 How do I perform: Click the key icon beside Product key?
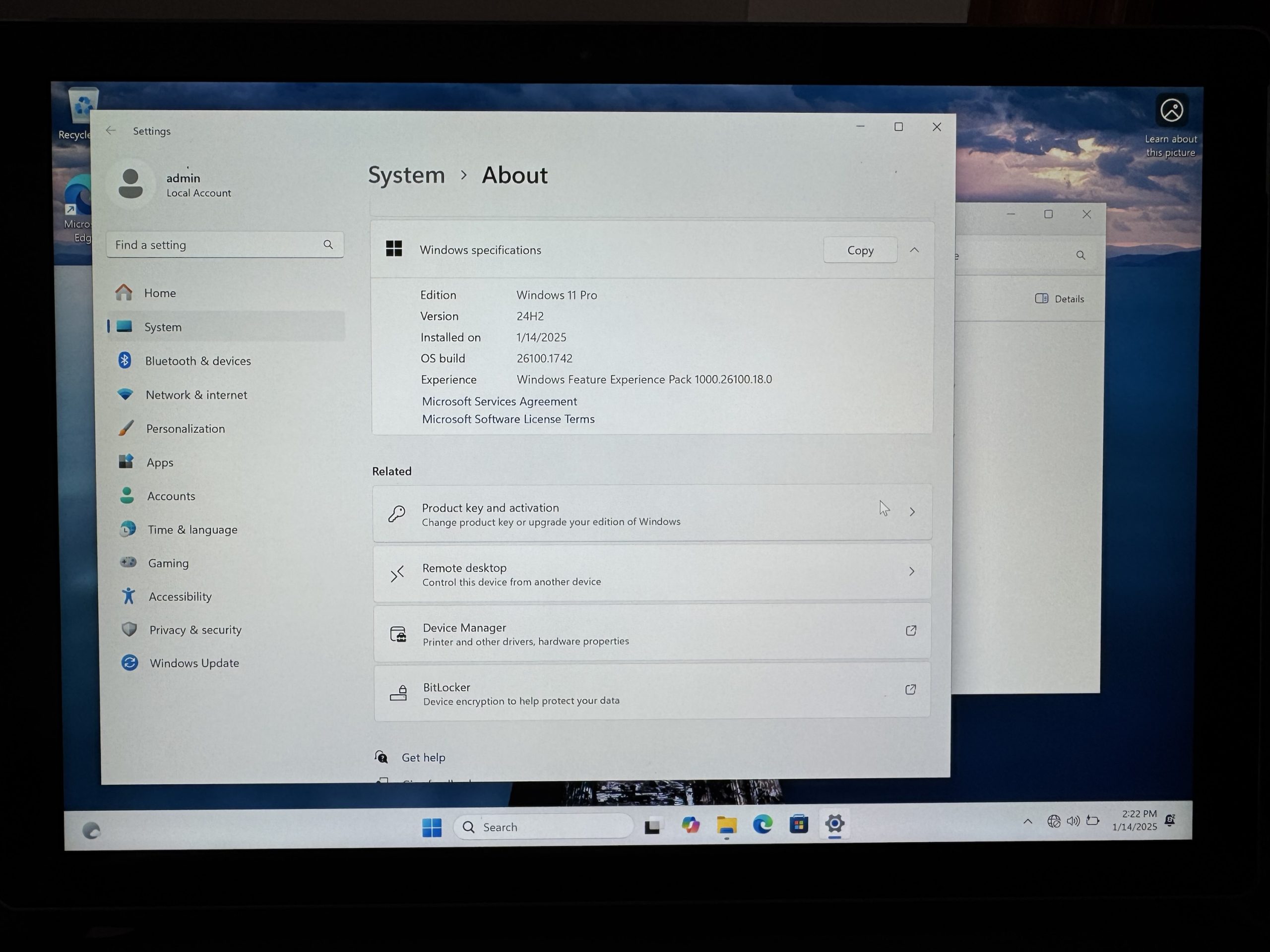click(x=397, y=513)
